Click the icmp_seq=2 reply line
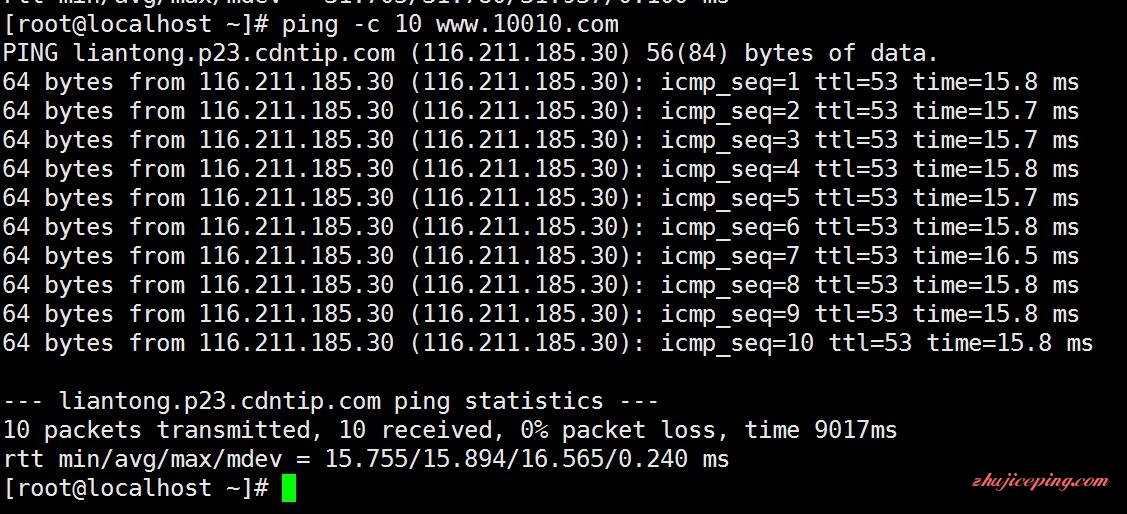 point(540,111)
